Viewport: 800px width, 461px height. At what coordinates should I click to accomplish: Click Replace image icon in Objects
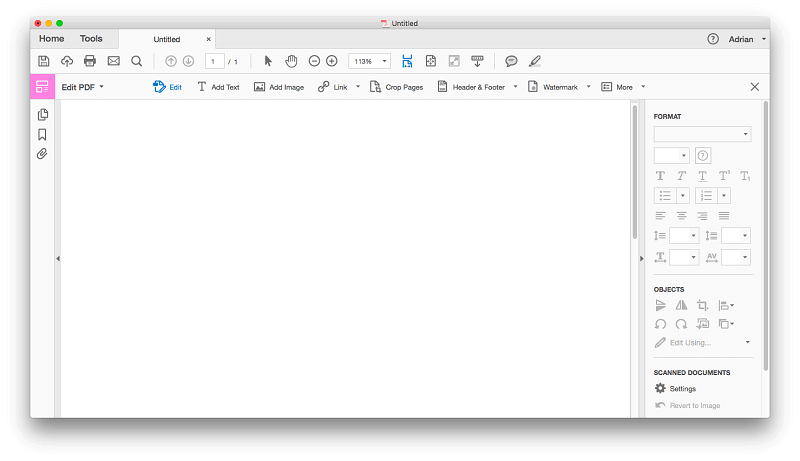click(x=703, y=324)
